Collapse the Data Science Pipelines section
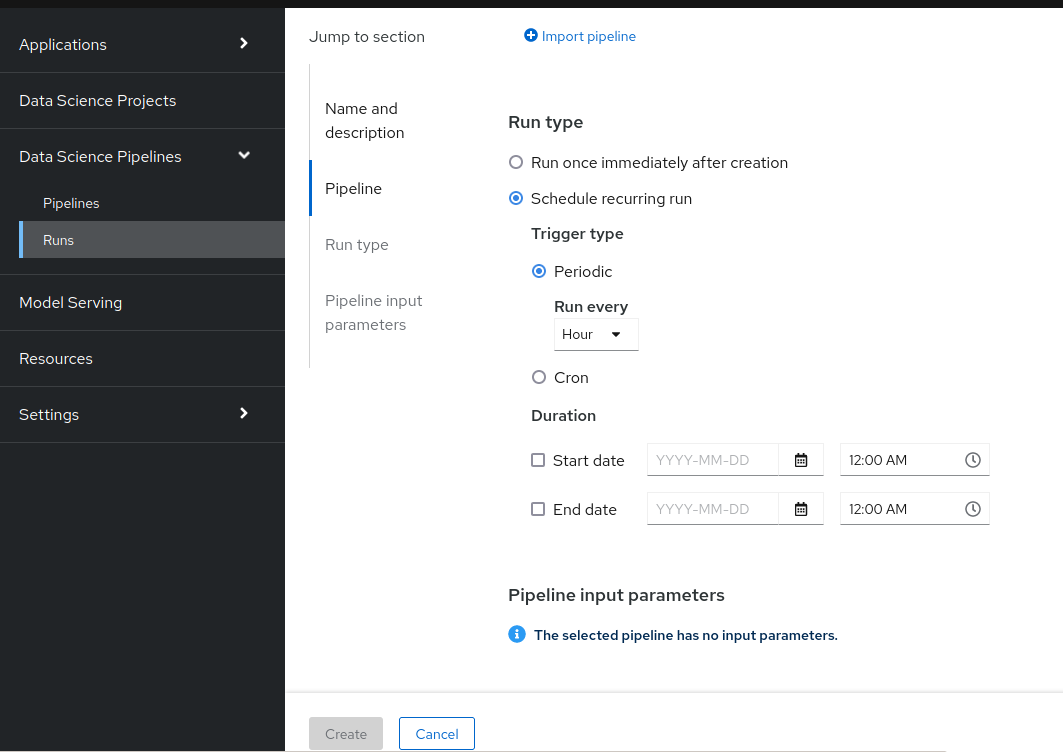This screenshot has width=1063, height=752. (x=142, y=157)
